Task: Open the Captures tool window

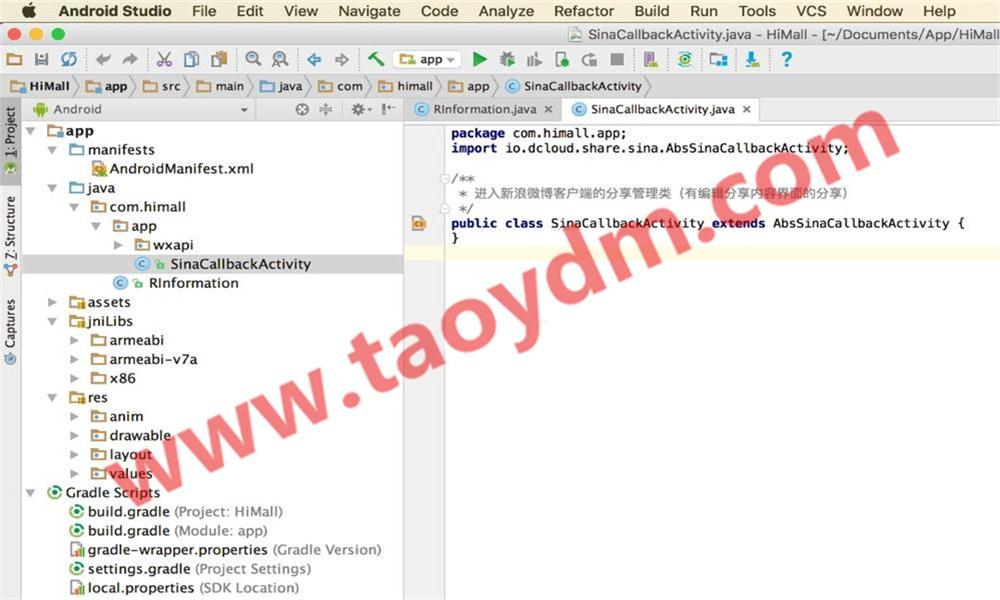Action: (10, 332)
